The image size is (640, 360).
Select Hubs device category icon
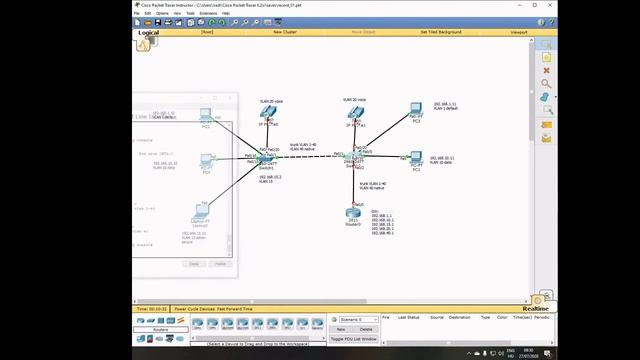tap(161, 320)
